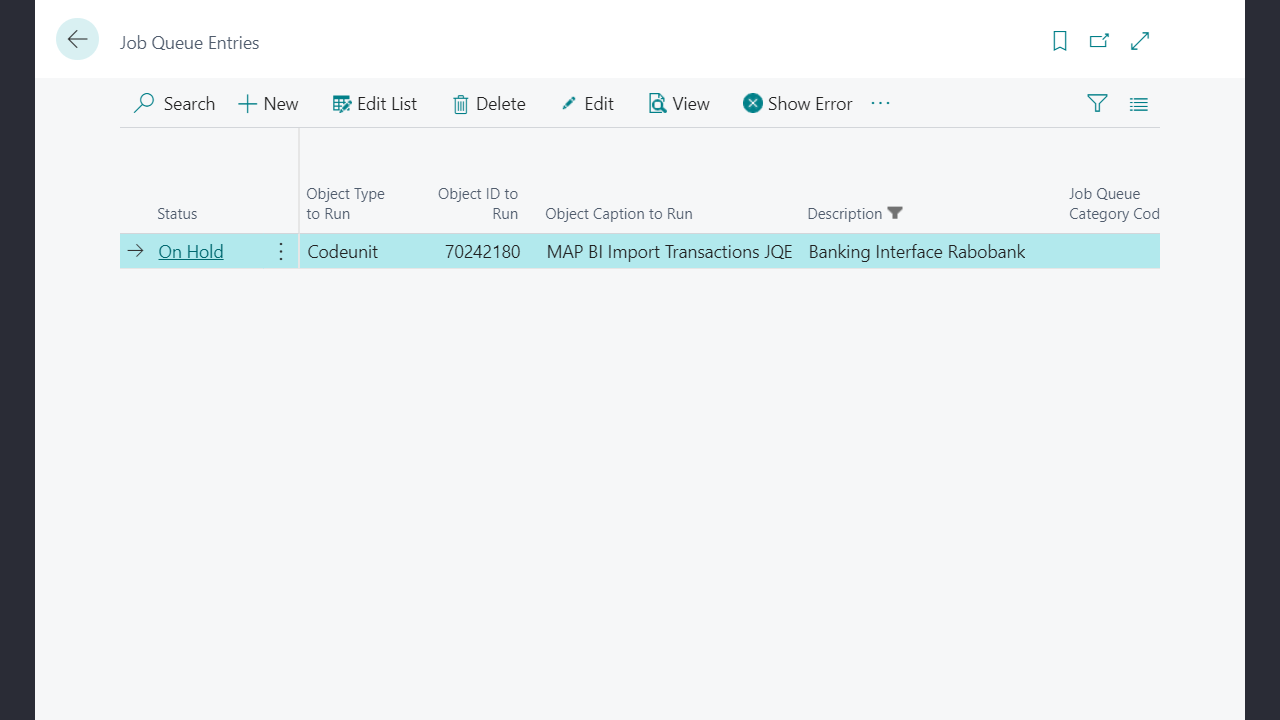Show Error for the selected entry

pyautogui.click(x=797, y=104)
